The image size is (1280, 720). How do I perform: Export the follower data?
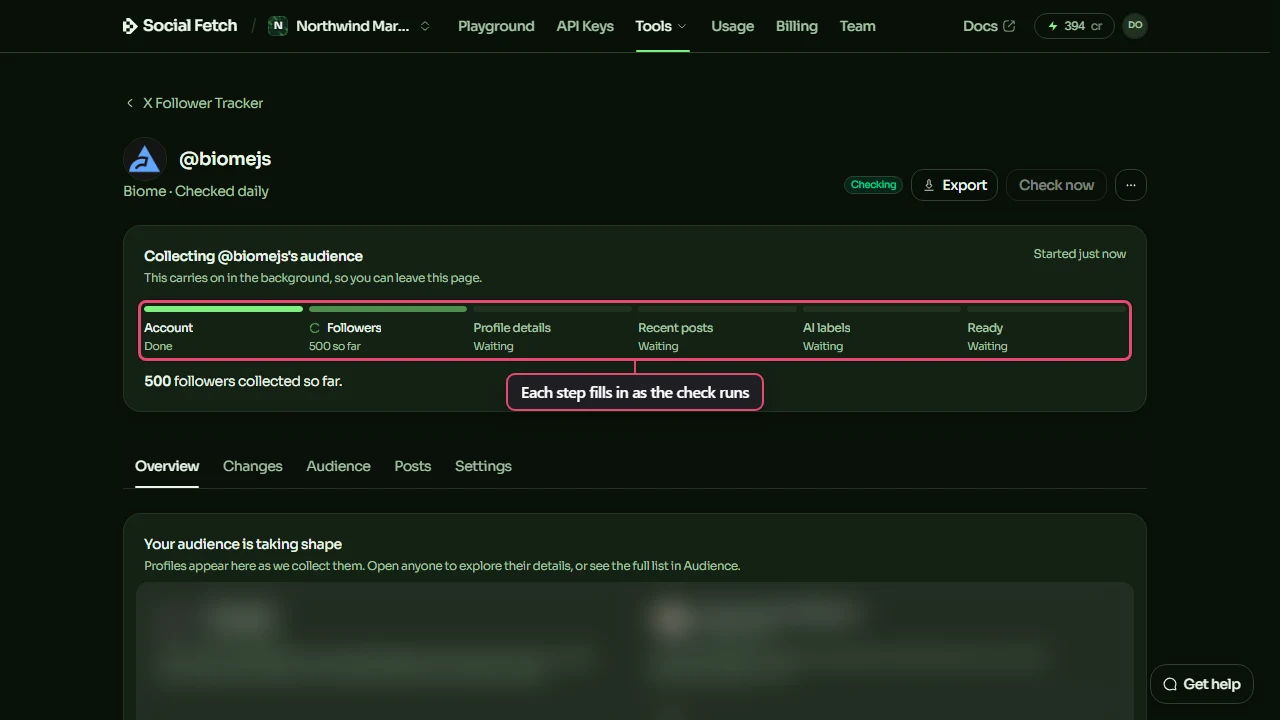[x=954, y=185]
